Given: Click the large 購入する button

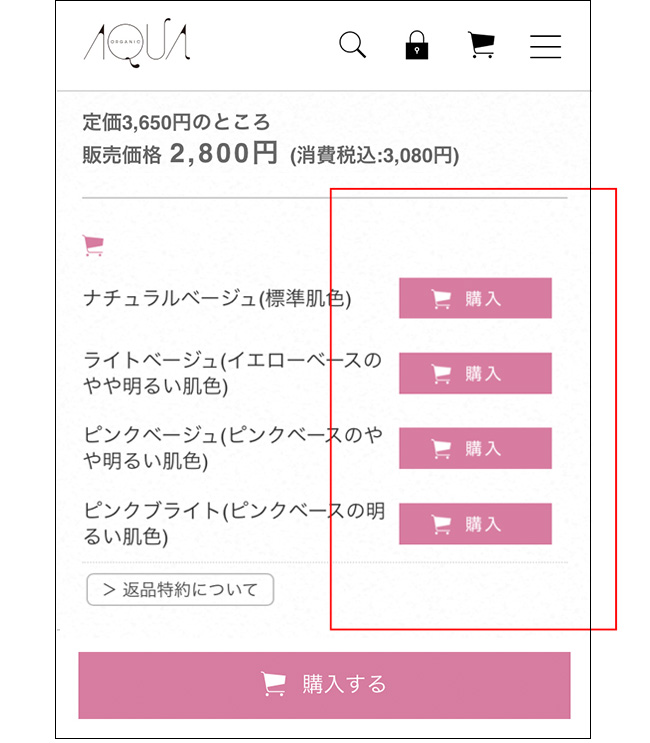Looking at the screenshot, I should pyautogui.click(x=325, y=685).
